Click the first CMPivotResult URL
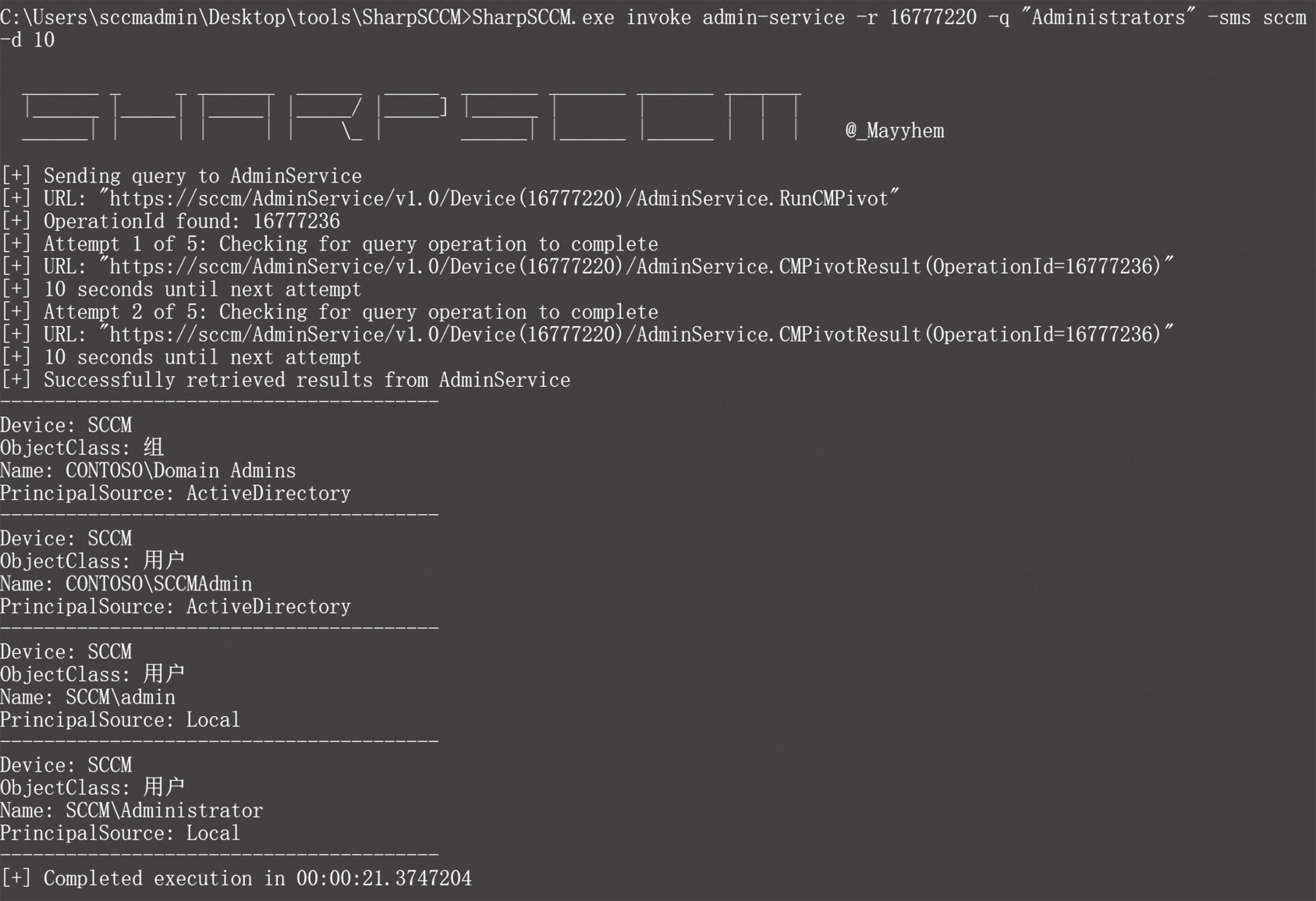Viewport: 1316px width, 901px height. 637,266
